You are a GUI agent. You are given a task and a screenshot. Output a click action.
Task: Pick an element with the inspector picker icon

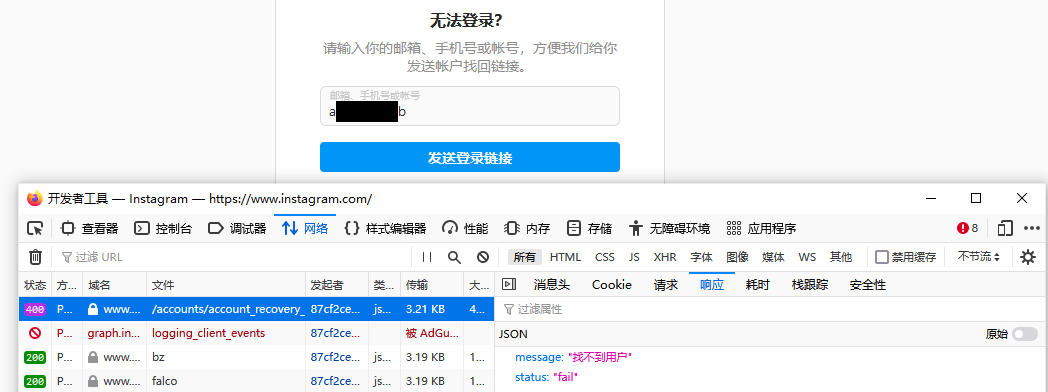pyautogui.click(x=35, y=228)
